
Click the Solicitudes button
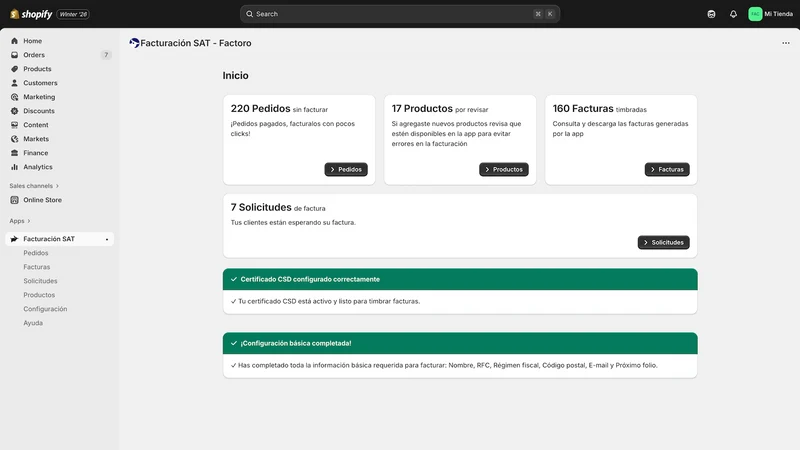point(663,242)
